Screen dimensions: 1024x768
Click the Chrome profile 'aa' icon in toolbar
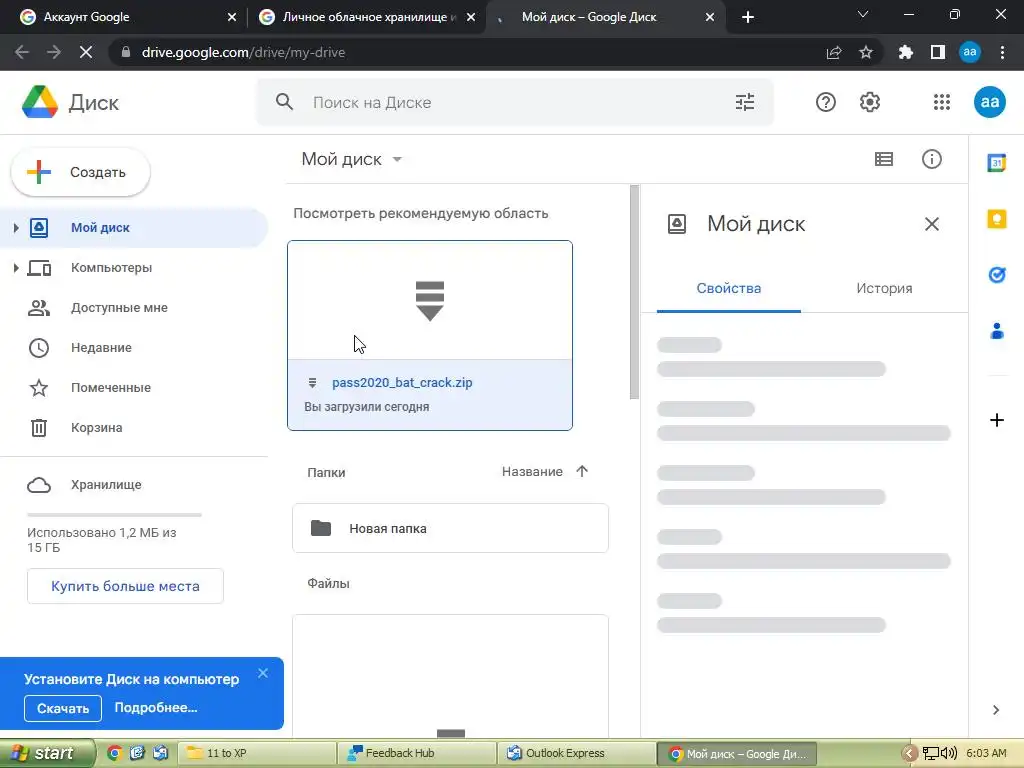coord(970,52)
